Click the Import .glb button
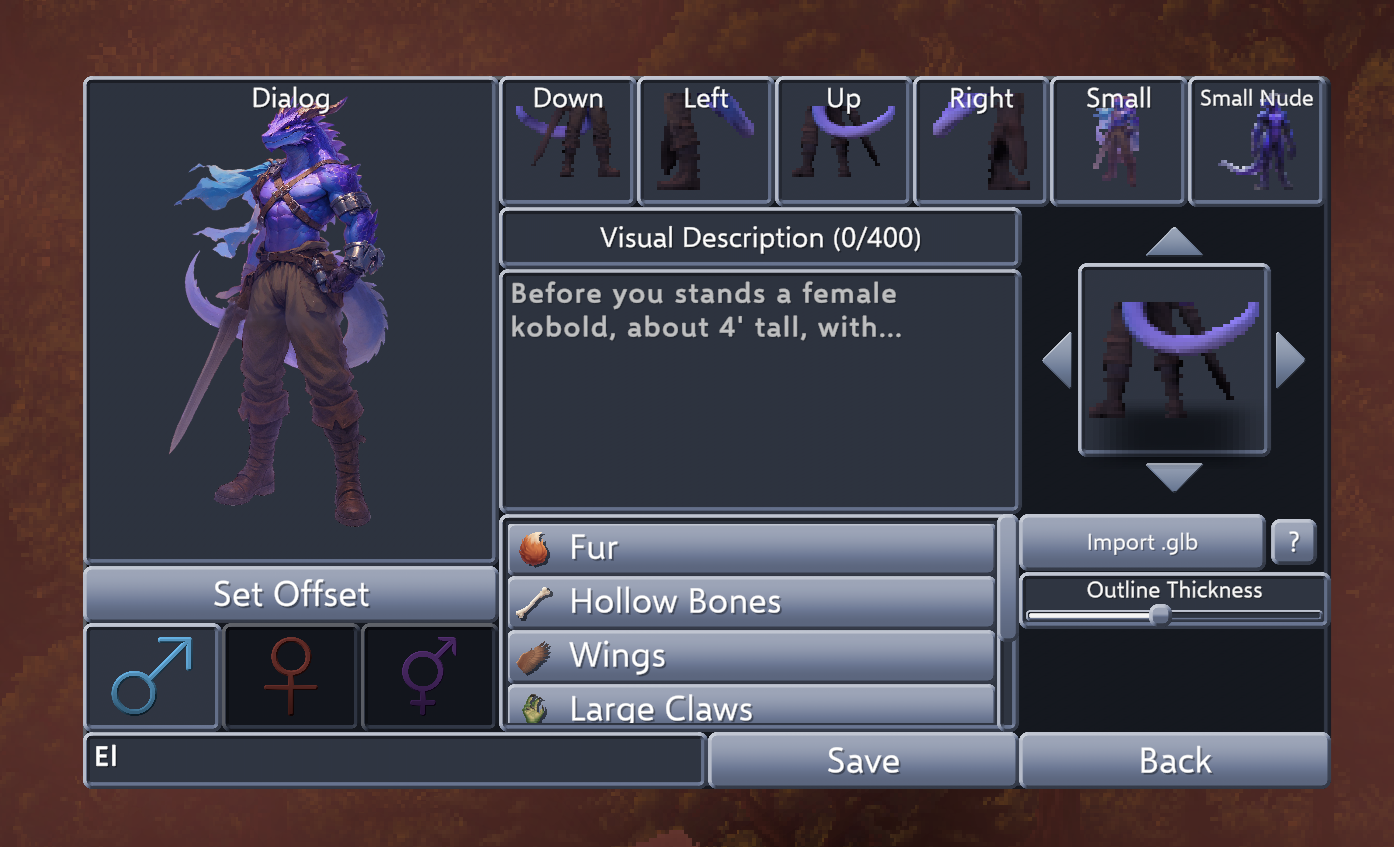This screenshot has height=847, width=1394. click(x=1142, y=543)
